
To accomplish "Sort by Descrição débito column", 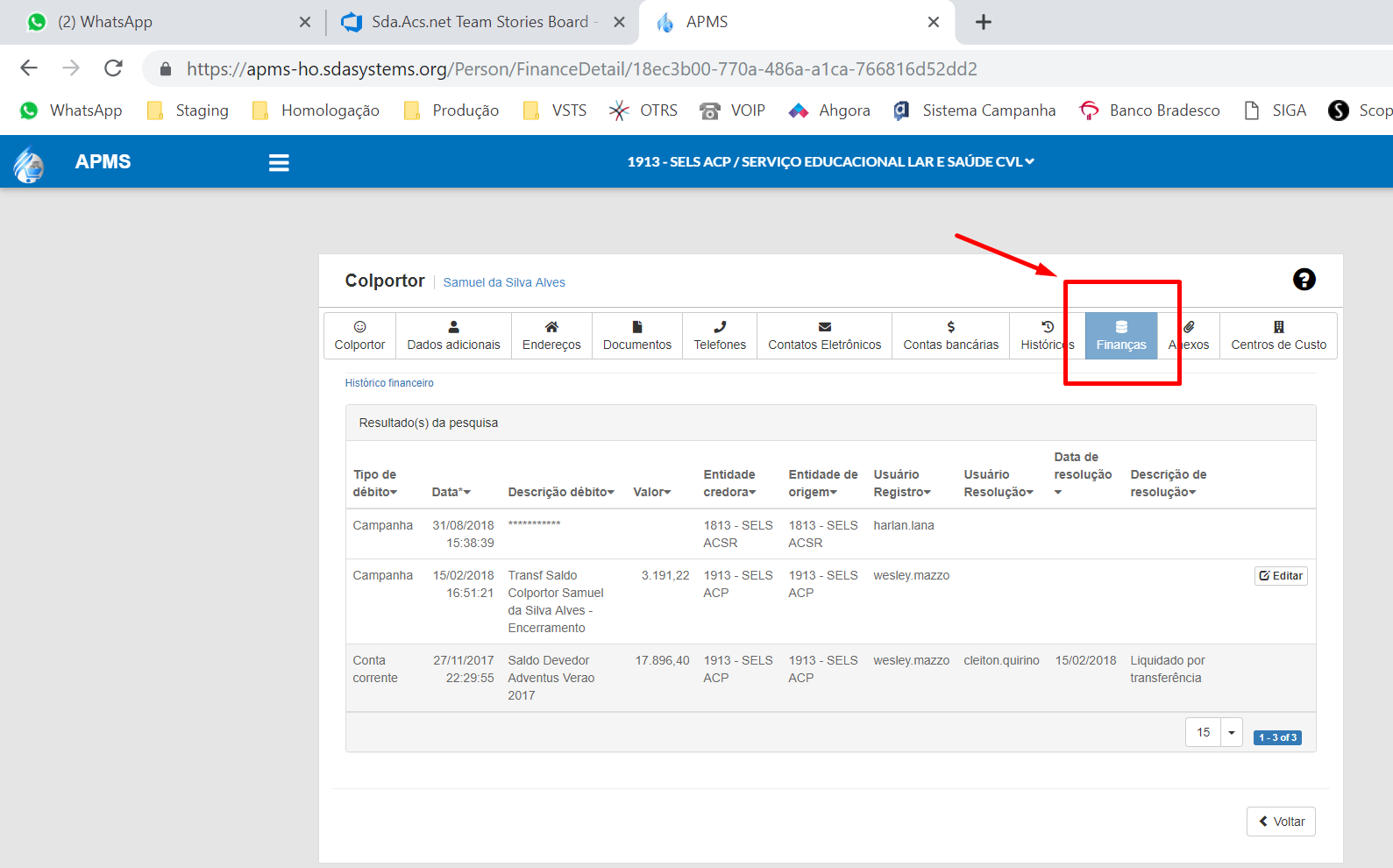I will pos(561,492).
